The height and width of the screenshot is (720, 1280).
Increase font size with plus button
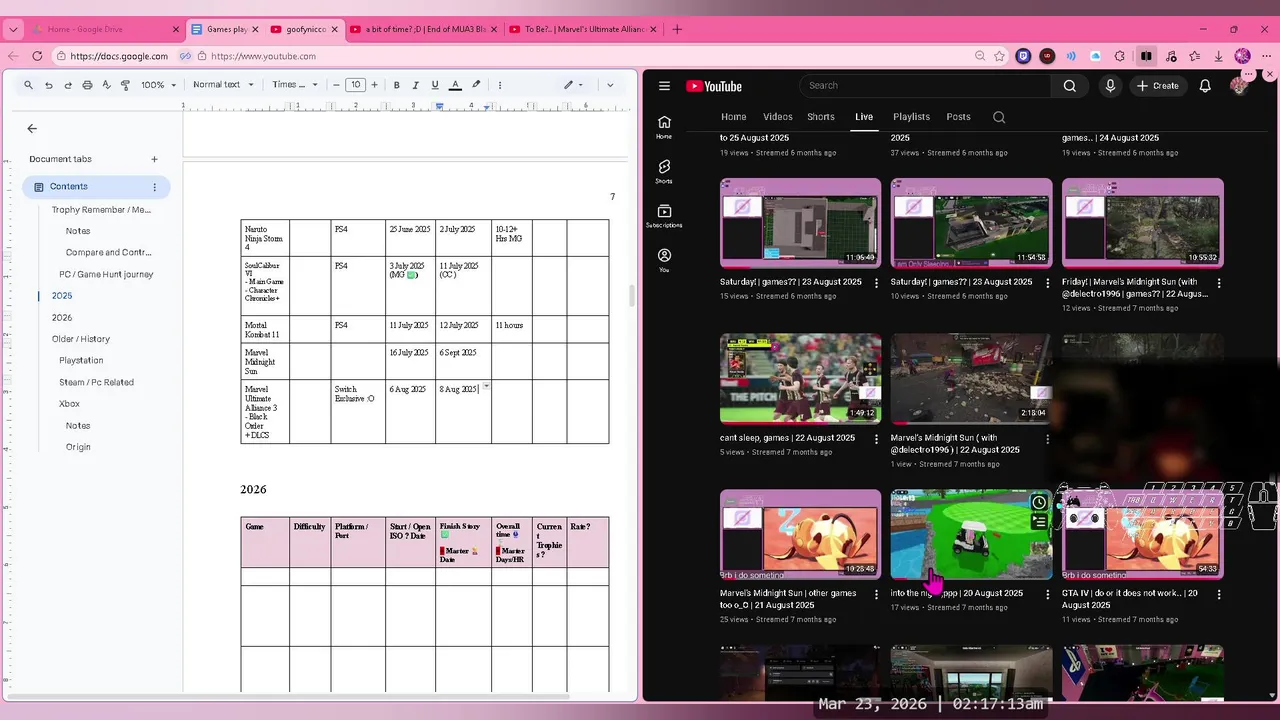pos(374,85)
